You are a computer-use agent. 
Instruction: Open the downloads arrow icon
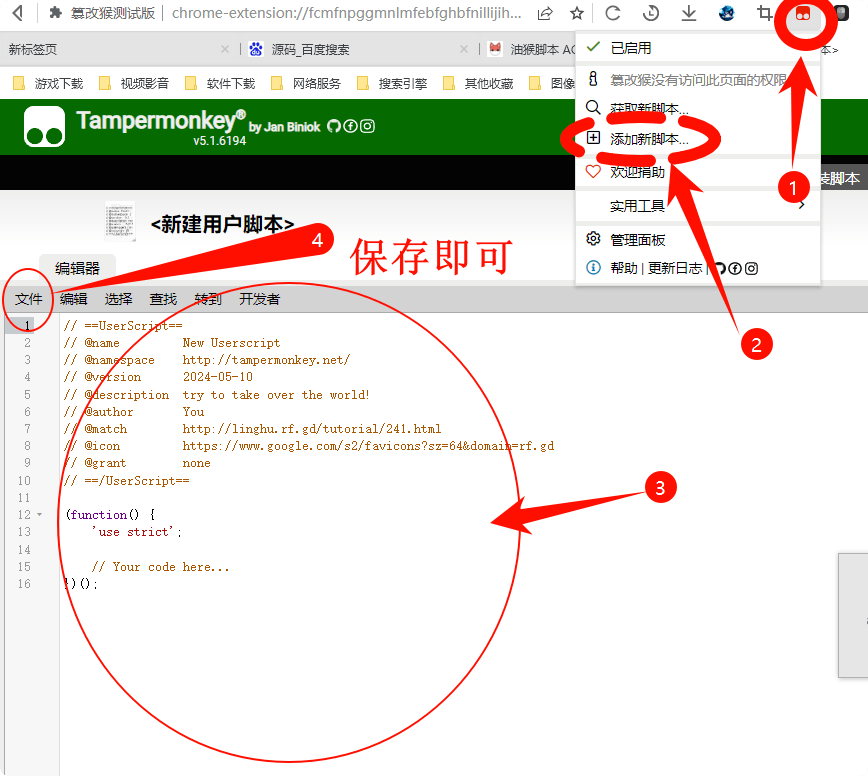[689, 13]
